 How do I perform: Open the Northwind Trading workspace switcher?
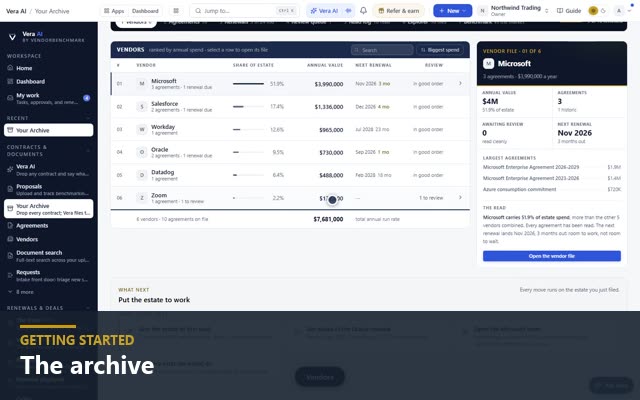[x=513, y=11]
